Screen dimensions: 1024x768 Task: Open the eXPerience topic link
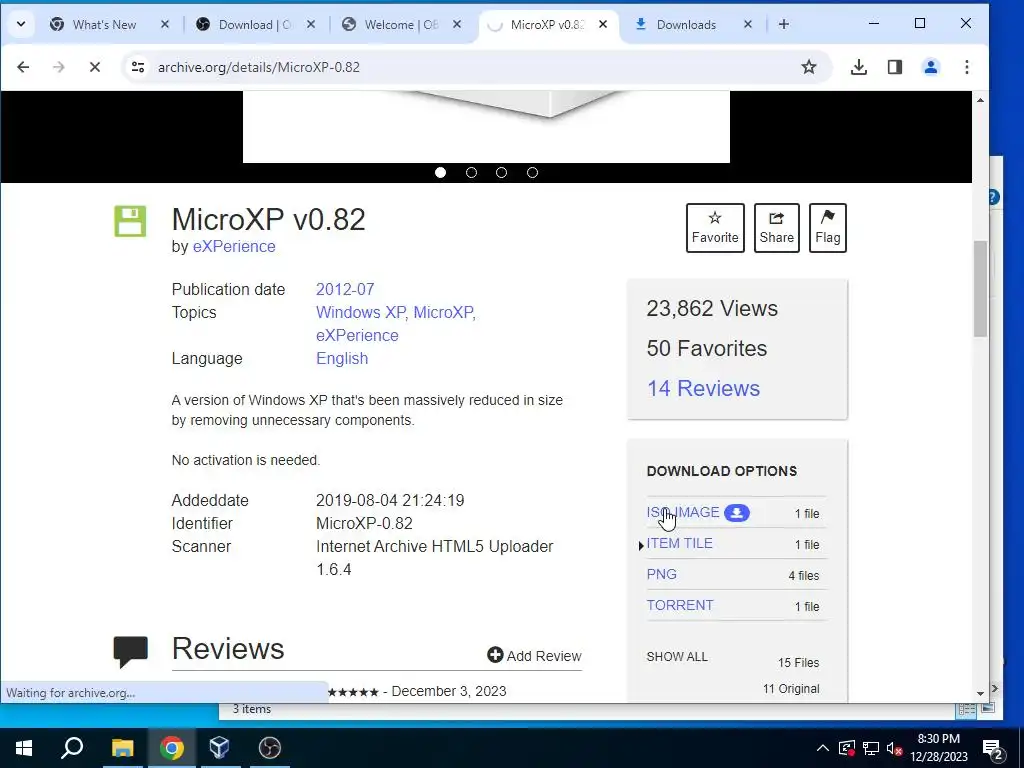tap(357, 335)
